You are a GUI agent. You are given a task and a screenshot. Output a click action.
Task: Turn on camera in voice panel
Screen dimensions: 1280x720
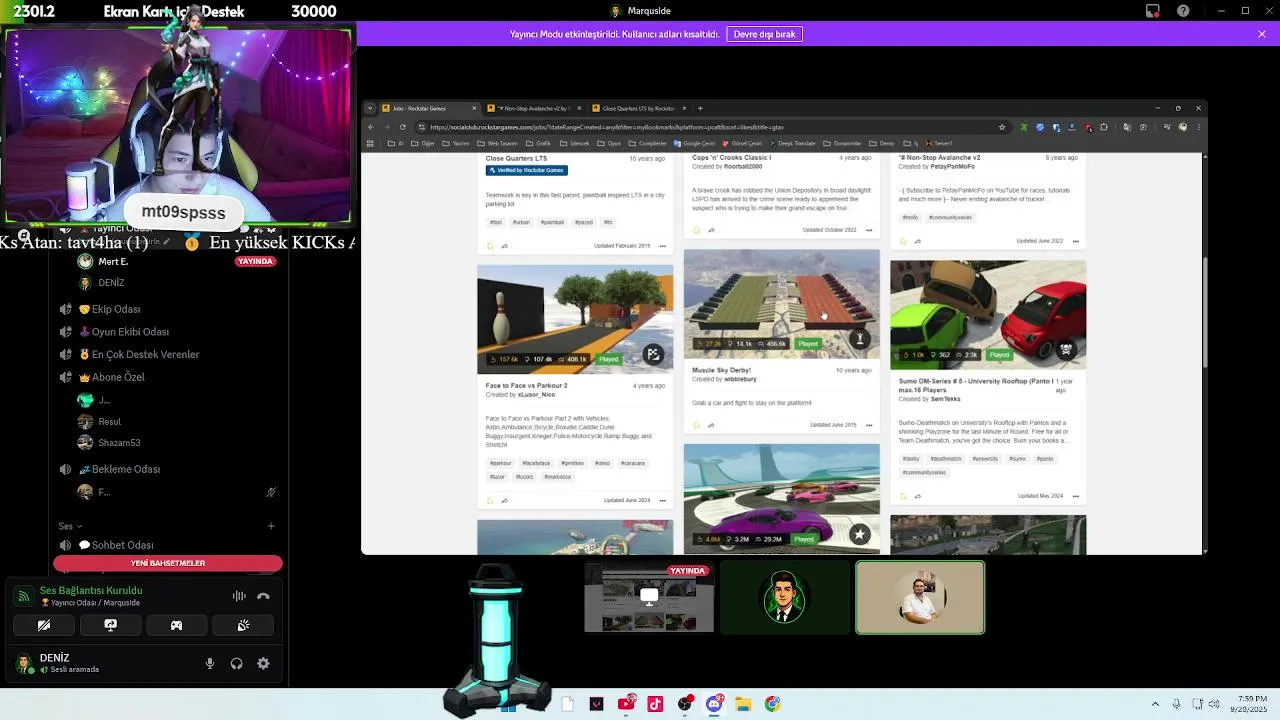(44, 625)
